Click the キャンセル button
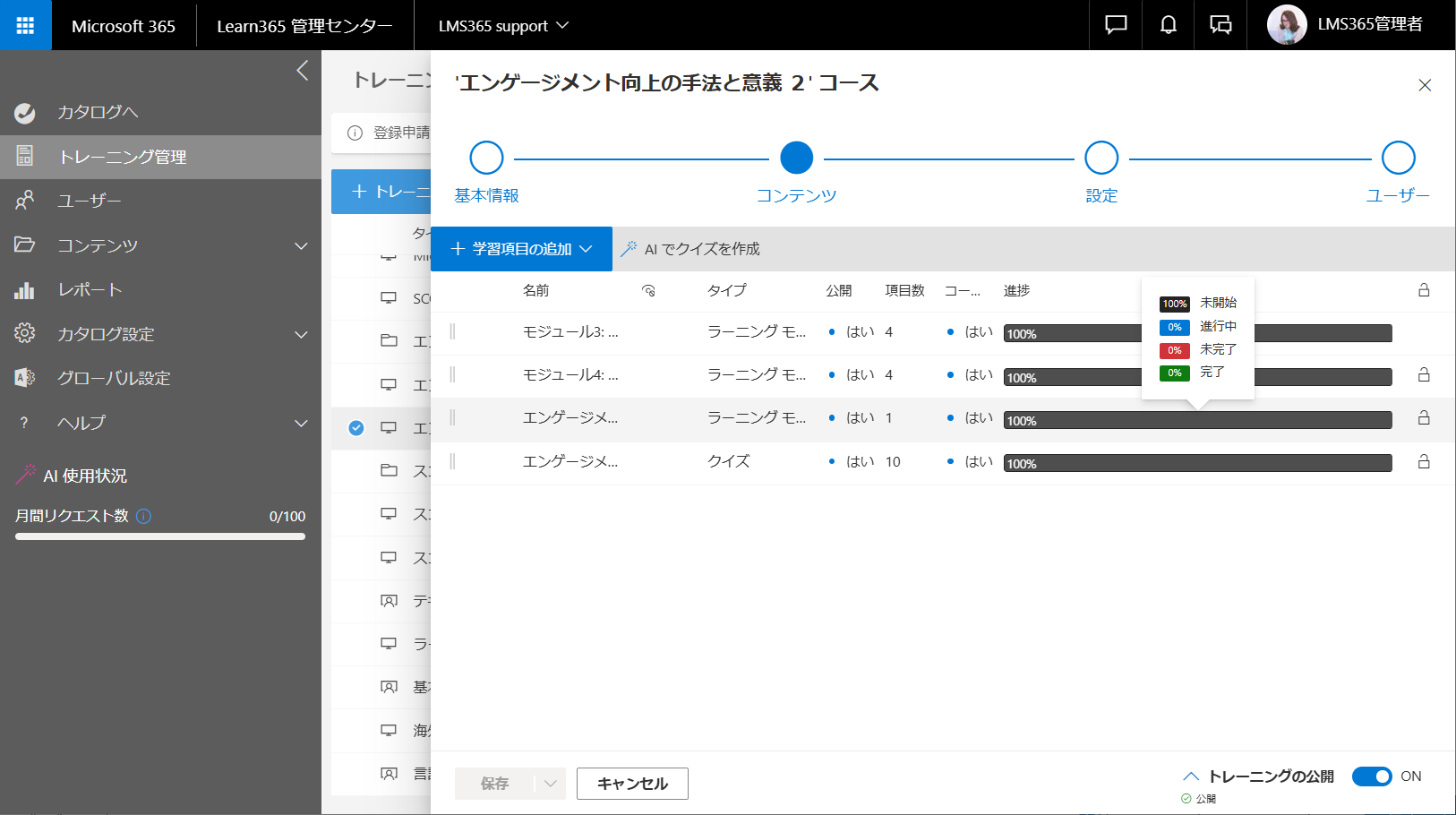The image size is (1456, 815). [632, 784]
